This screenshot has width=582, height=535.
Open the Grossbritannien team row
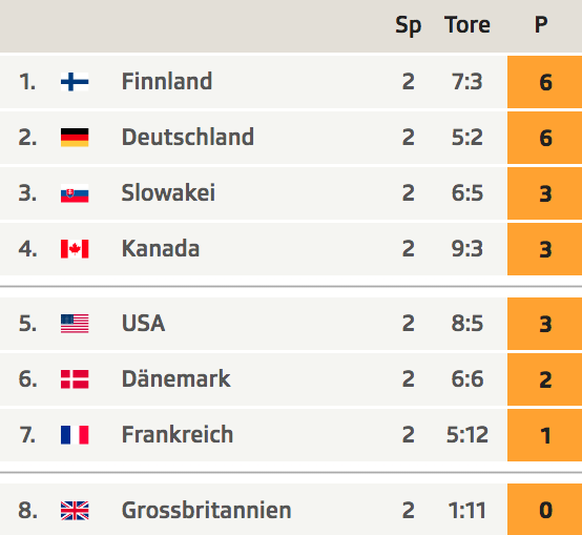point(291,509)
